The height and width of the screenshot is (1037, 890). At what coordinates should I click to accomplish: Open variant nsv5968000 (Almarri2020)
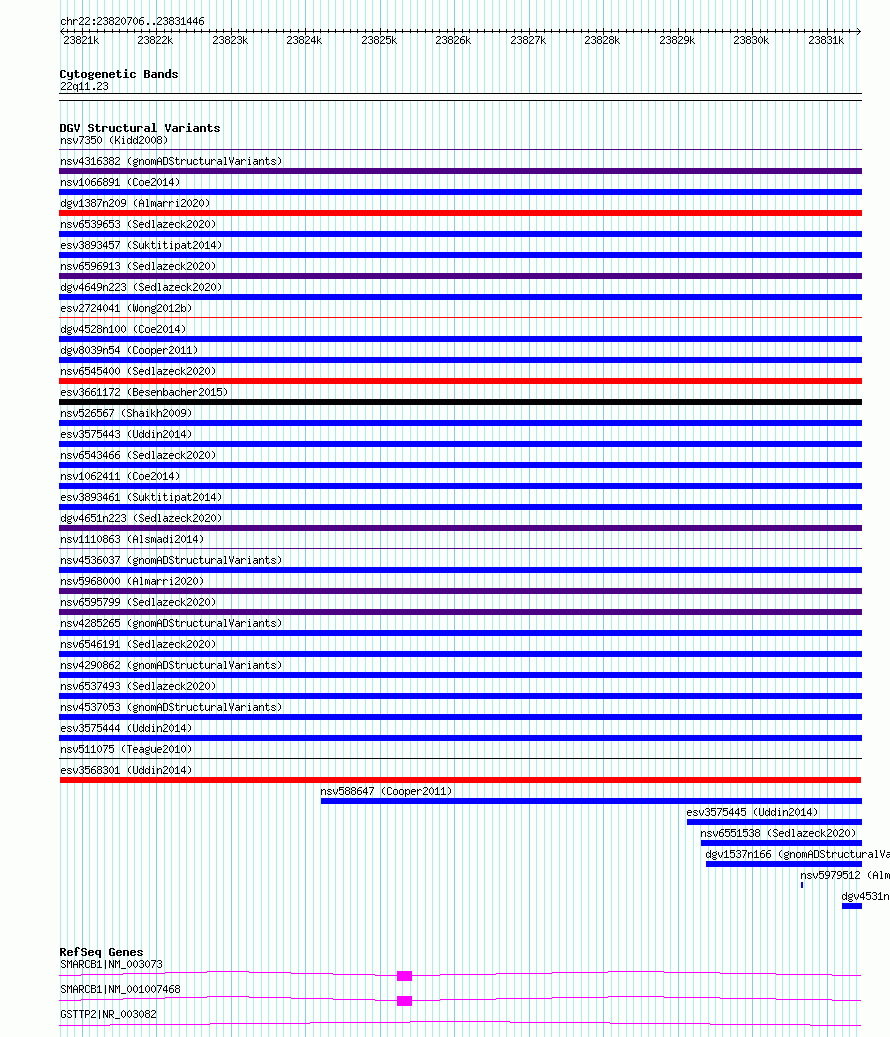pos(132,581)
